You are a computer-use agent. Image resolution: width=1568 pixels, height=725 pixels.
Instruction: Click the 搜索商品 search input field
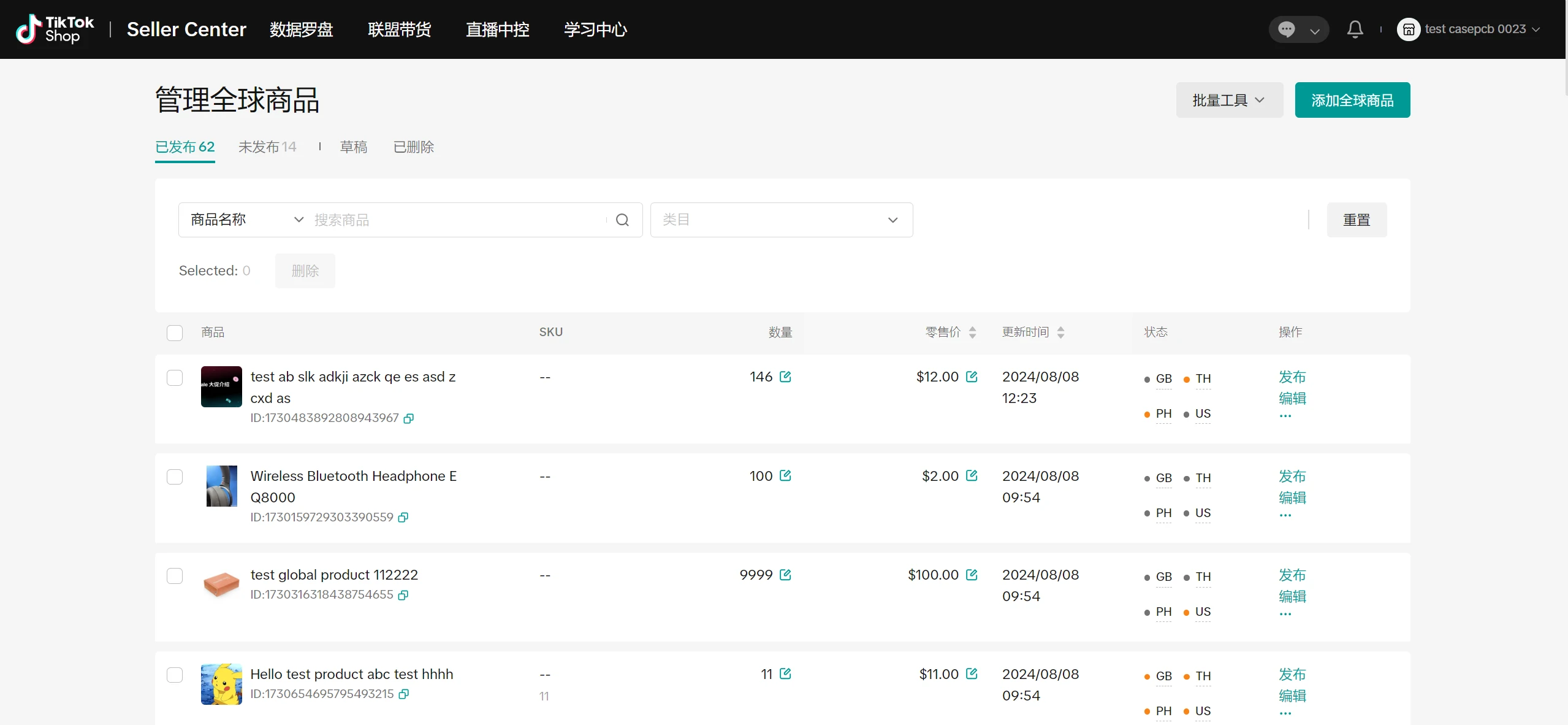(x=457, y=220)
